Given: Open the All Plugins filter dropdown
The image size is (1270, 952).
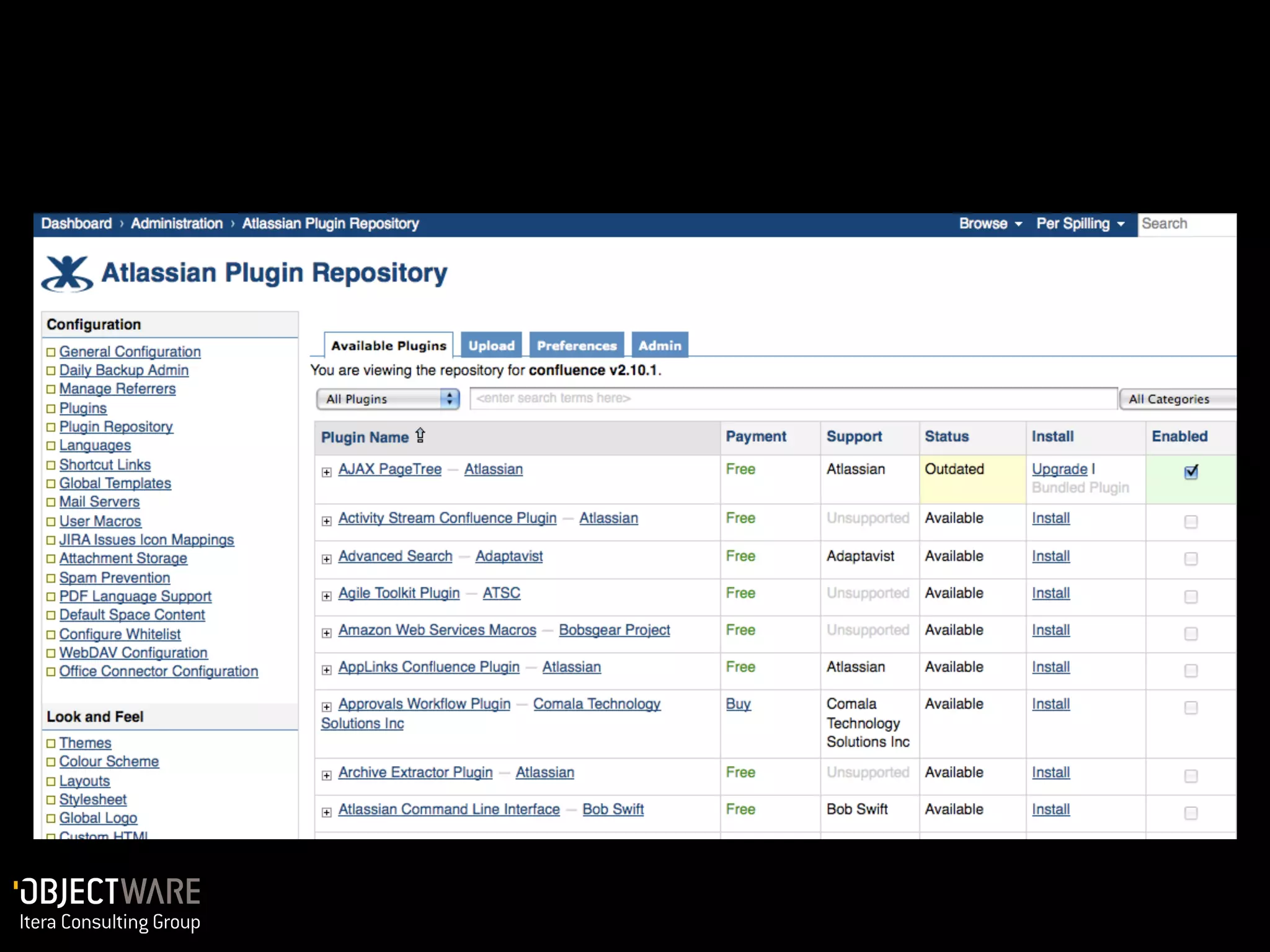Looking at the screenshot, I should point(388,399).
